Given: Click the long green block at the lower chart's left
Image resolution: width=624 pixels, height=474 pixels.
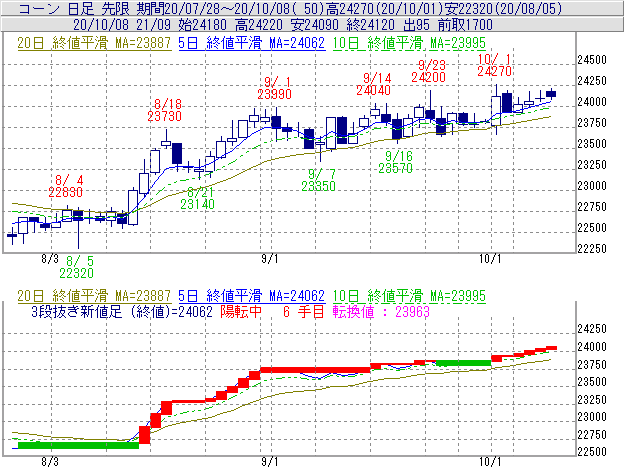Looking at the screenshot, I should coord(78,445).
